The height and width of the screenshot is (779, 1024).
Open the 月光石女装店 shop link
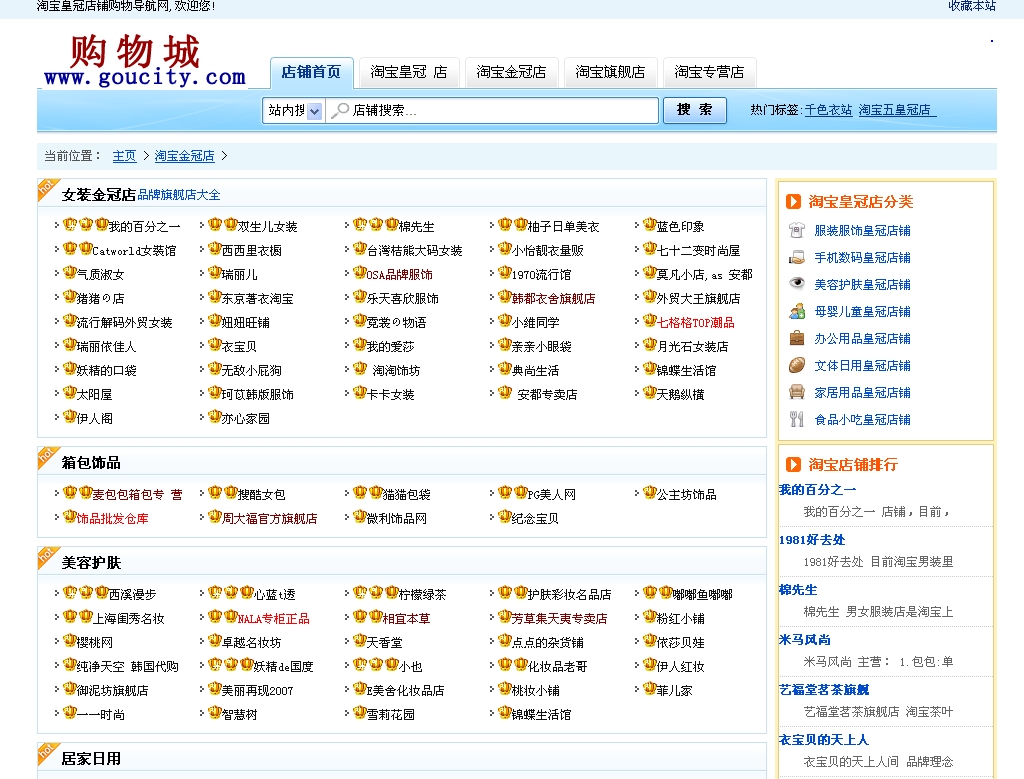click(693, 347)
